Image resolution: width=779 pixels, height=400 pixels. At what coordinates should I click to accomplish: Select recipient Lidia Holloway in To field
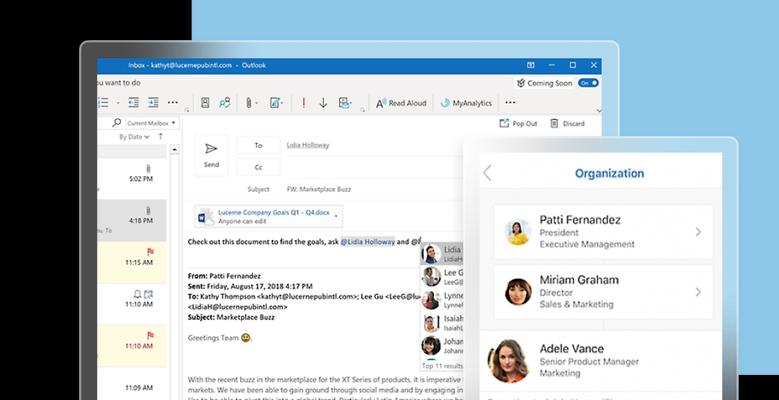pyautogui.click(x=308, y=145)
